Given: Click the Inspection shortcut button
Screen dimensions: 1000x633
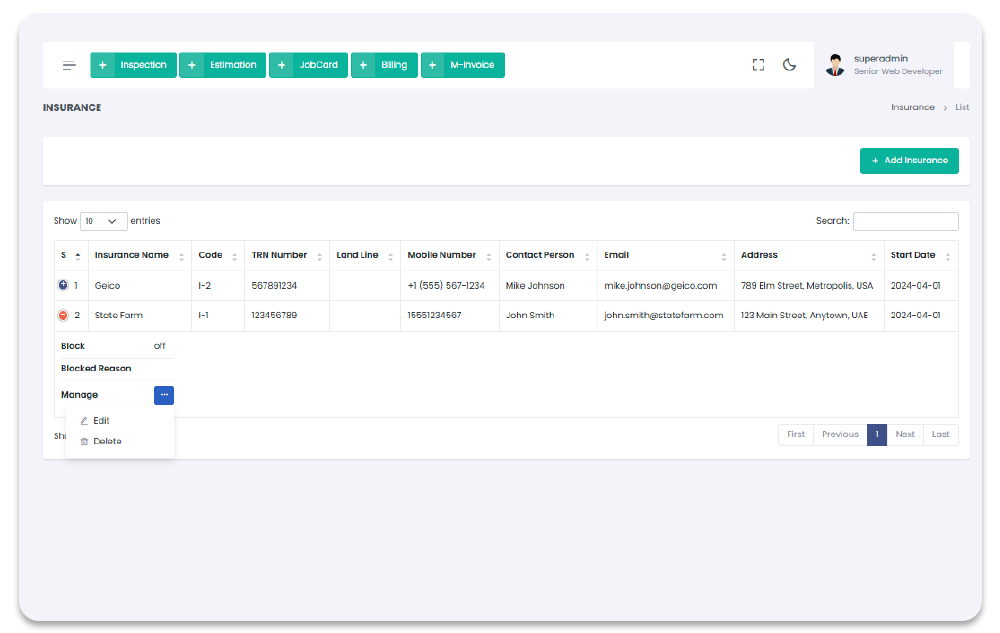Looking at the screenshot, I should 134,65.
